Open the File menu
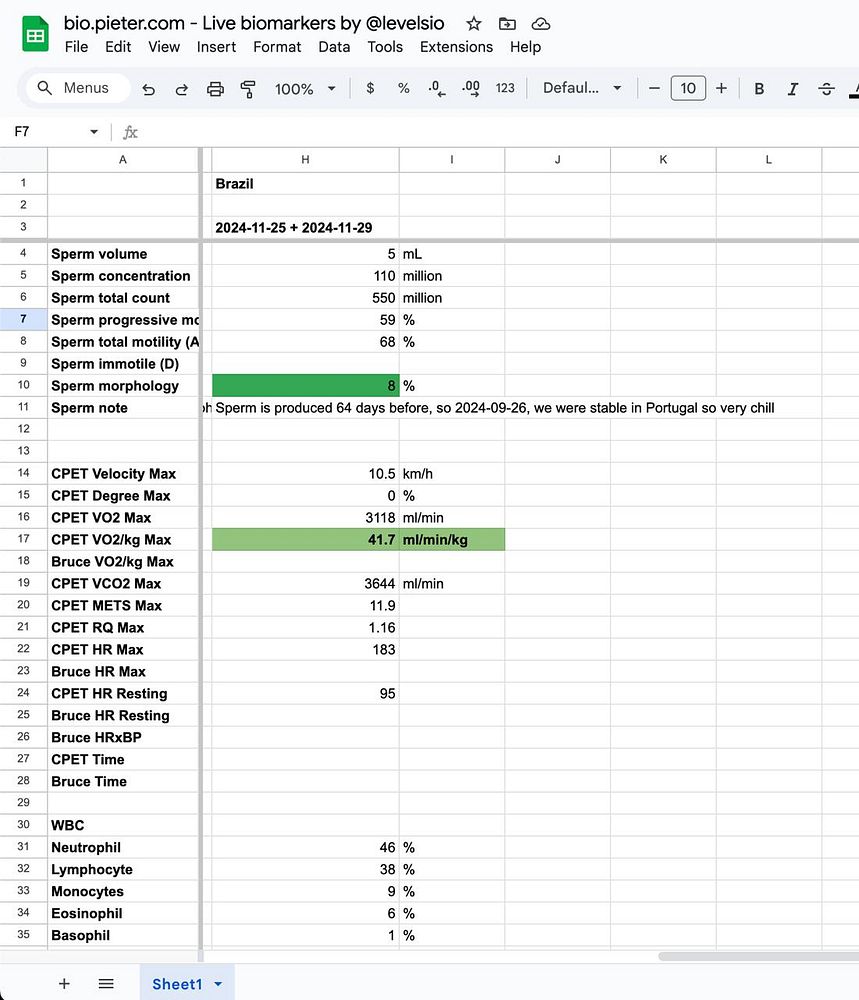859x1000 pixels. [77, 47]
